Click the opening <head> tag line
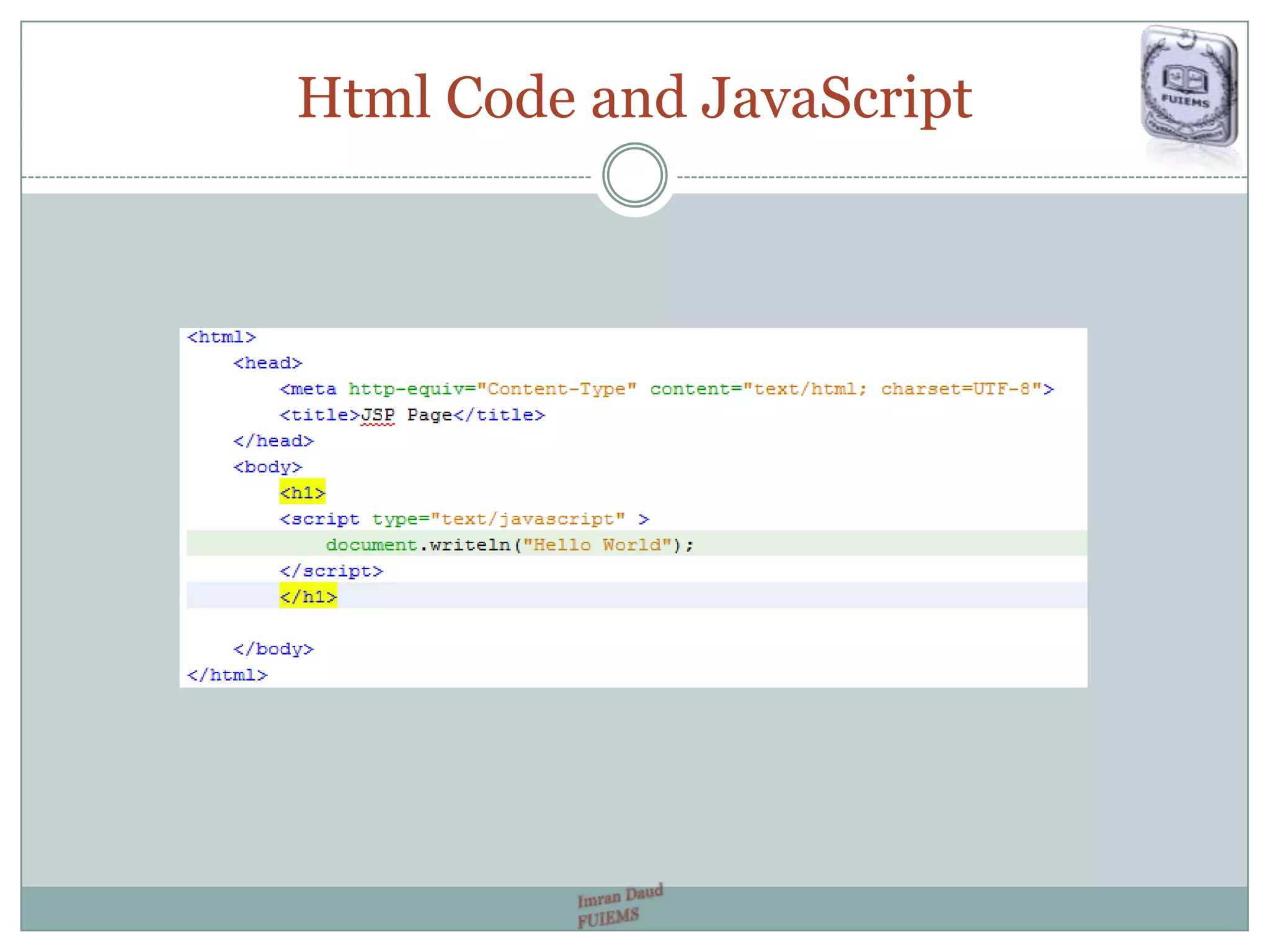This screenshot has width=1270, height=952. [268, 363]
